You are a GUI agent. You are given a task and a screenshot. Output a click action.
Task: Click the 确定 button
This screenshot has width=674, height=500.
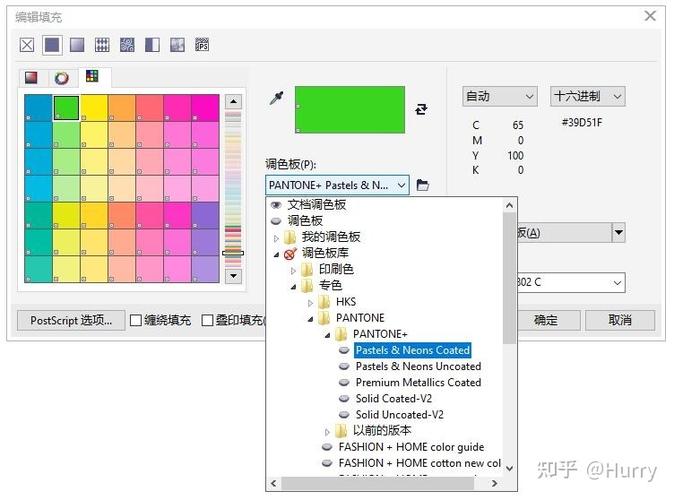[x=545, y=320]
